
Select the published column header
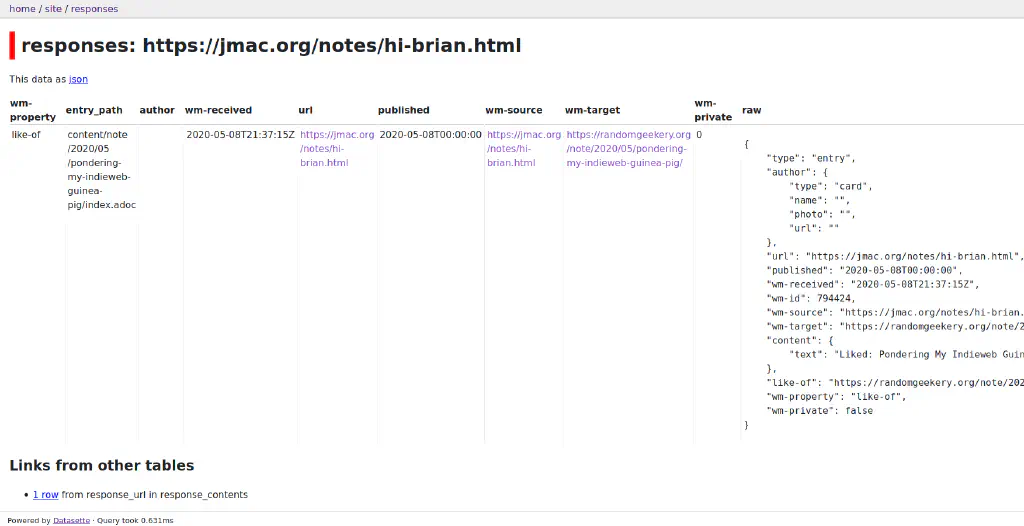click(x=404, y=110)
